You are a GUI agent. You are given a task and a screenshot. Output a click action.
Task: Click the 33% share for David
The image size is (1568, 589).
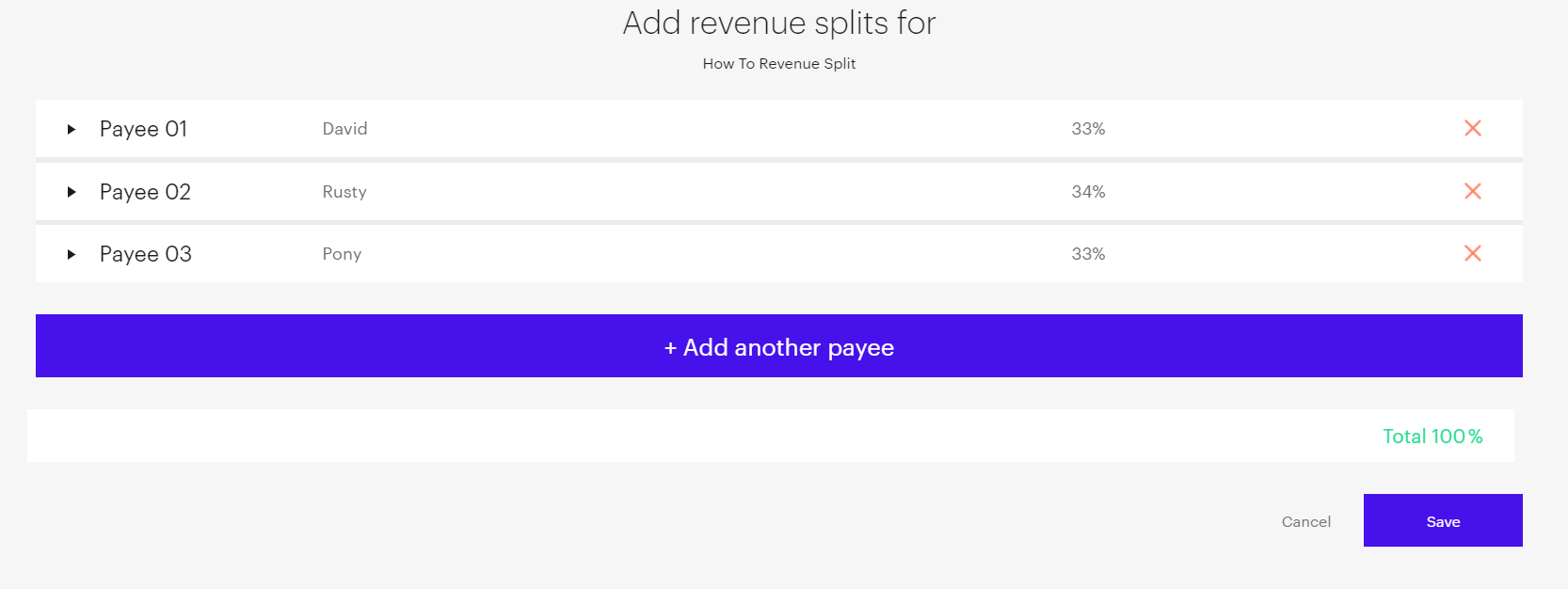(1088, 129)
